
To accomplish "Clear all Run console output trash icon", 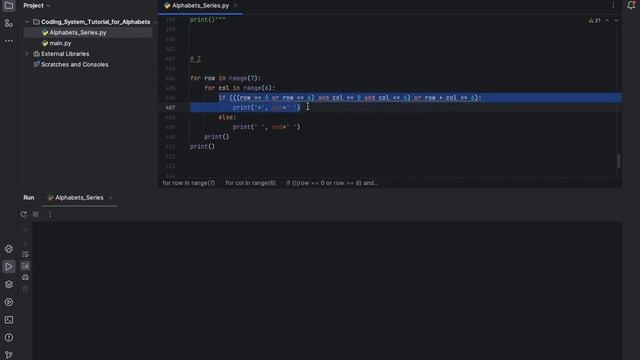I will click(x=25, y=289).
